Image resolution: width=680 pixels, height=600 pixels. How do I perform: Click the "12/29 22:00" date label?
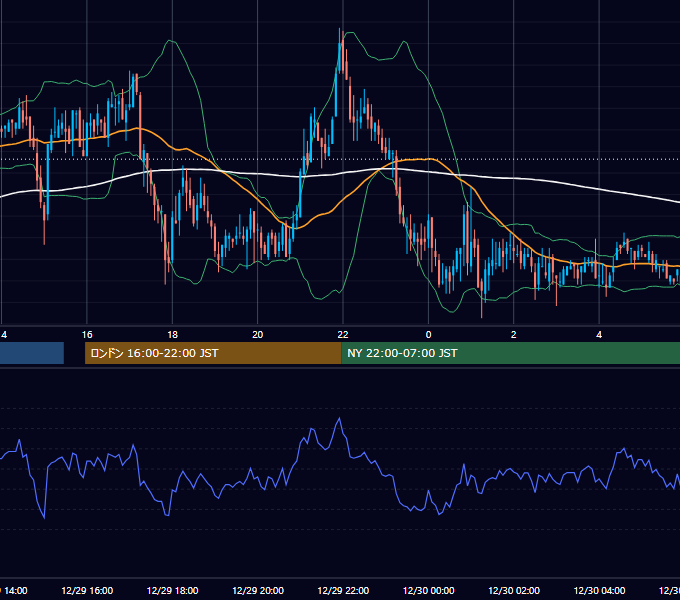coord(343,591)
